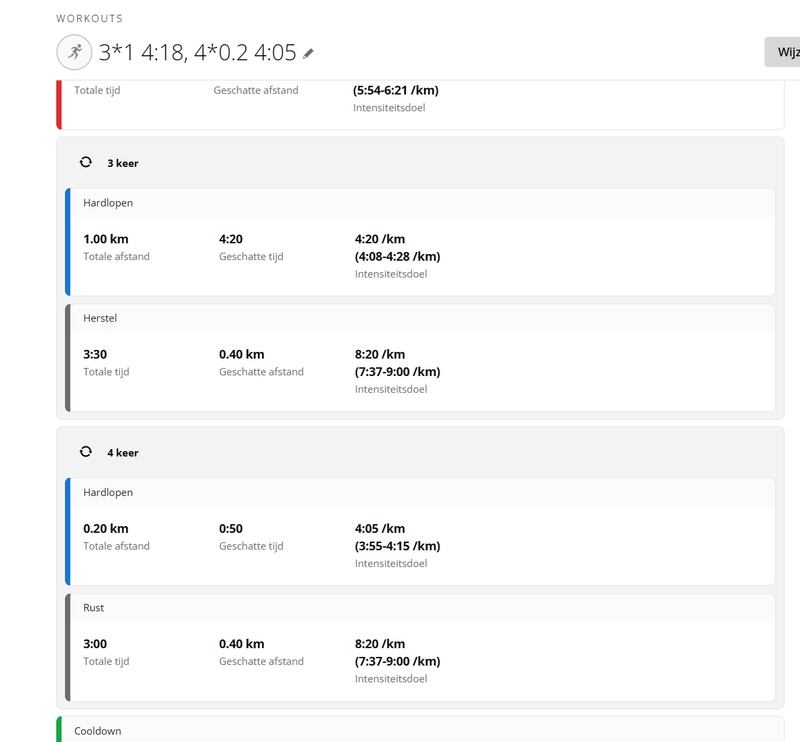800x742 pixels.
Task: Go to the WORKOUTS breadcrumb link
Action: [90, 19]
